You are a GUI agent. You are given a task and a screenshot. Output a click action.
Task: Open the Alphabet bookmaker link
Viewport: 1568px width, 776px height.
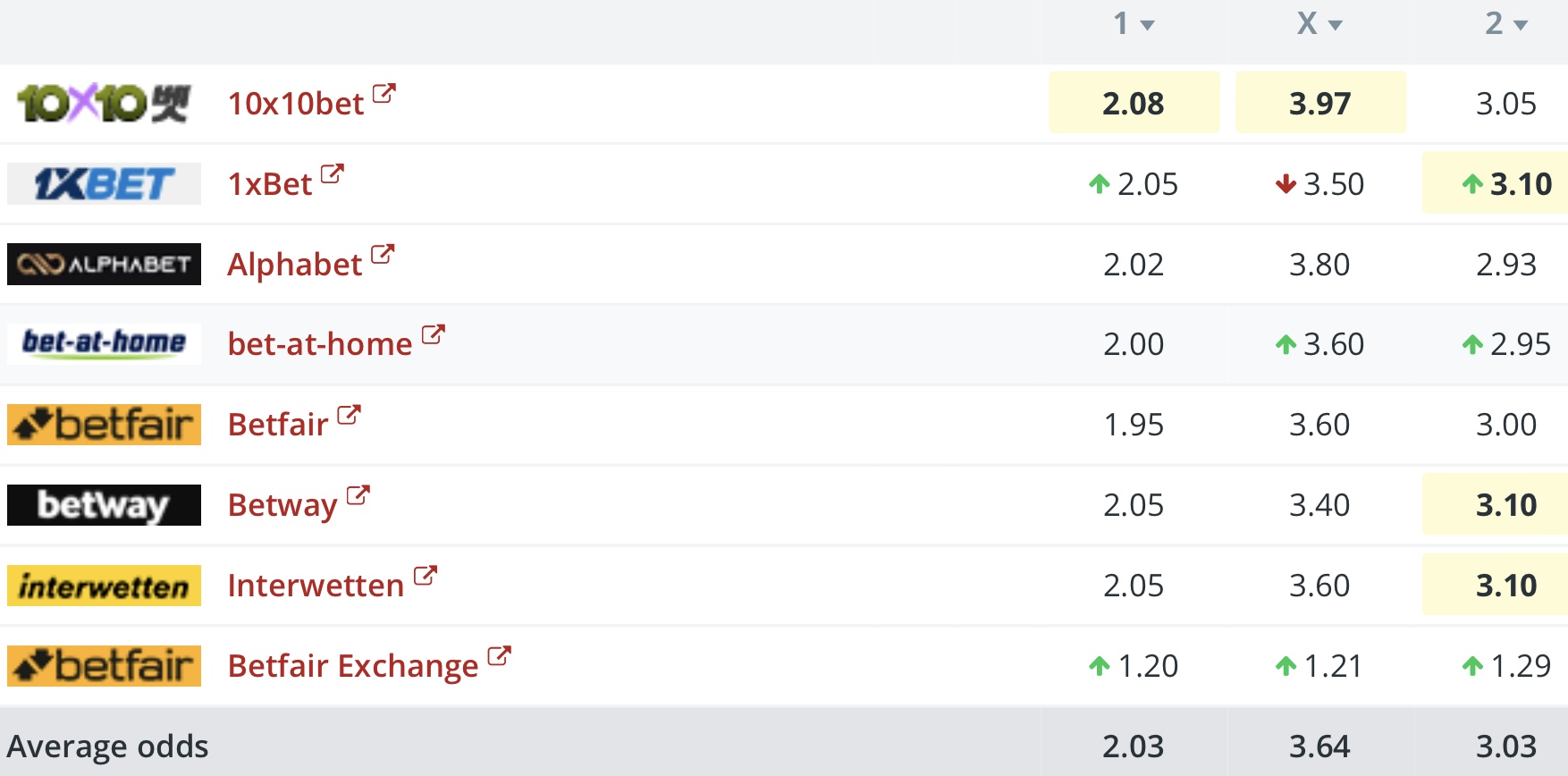295,265
